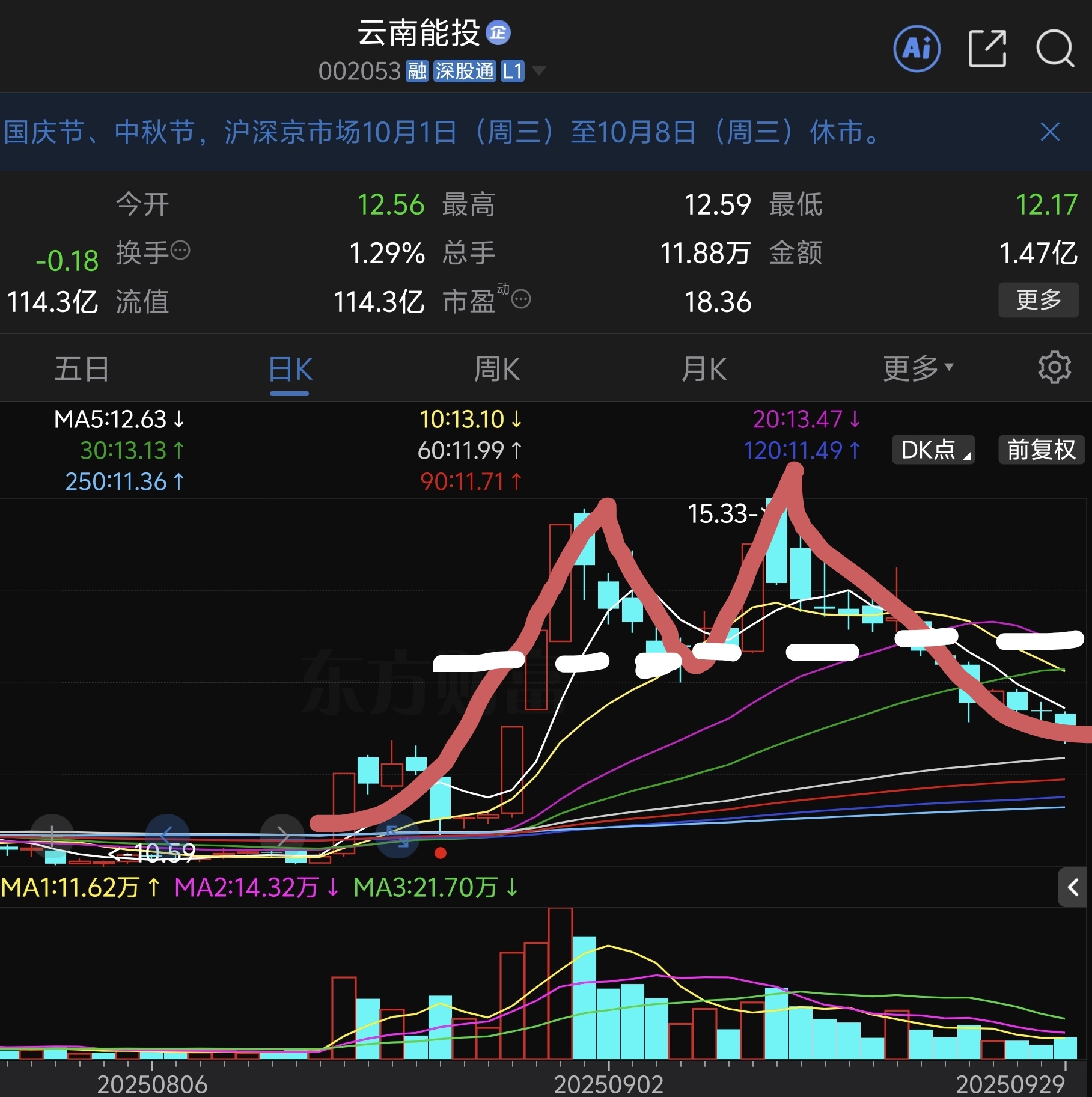The image size is (1092, 1097).
Task: Open the info bubble next to 换手
Action: pos(181,250)
